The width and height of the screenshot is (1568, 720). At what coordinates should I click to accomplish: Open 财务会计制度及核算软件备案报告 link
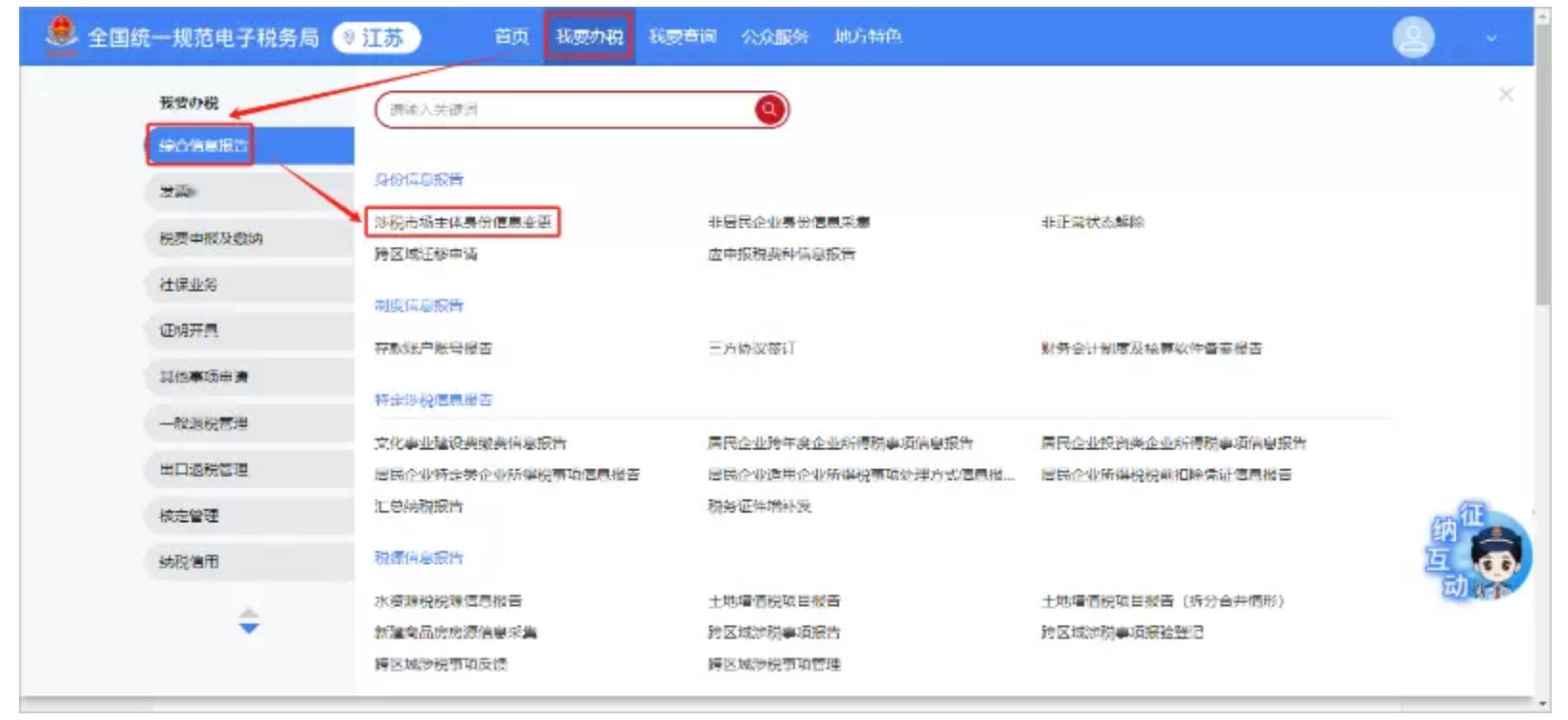coord(1151,349)
